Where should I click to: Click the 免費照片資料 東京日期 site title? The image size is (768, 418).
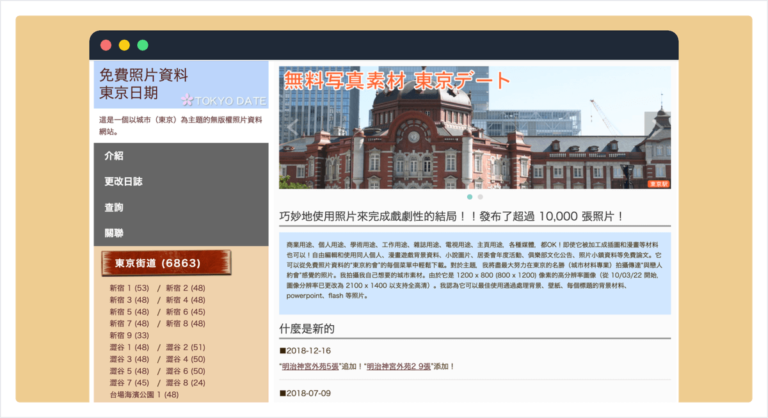point(144,84)
